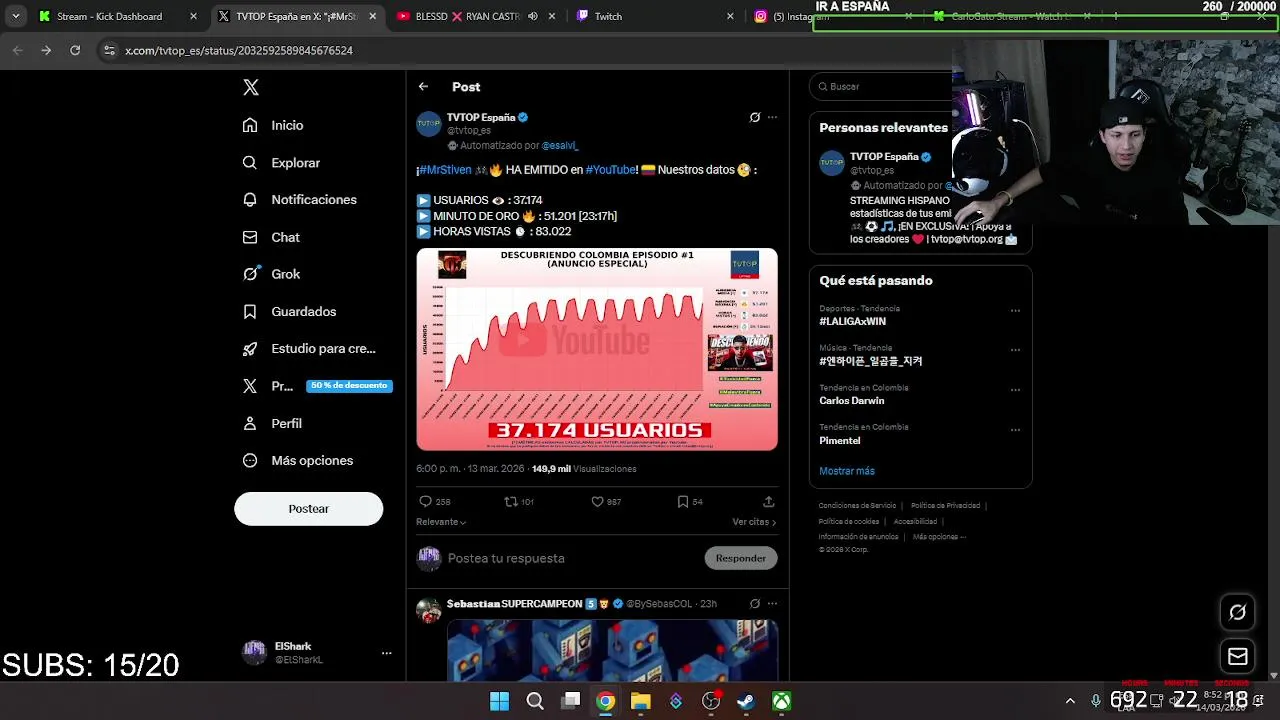
Task: Expand the Relevante sort dropdown
Action: 441,522
